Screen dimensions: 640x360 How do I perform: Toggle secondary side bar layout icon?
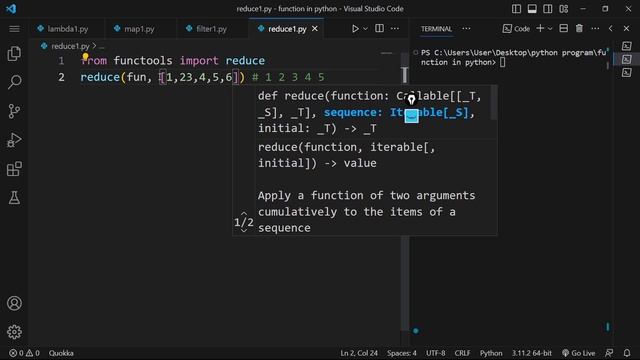[x=548, y=9]
